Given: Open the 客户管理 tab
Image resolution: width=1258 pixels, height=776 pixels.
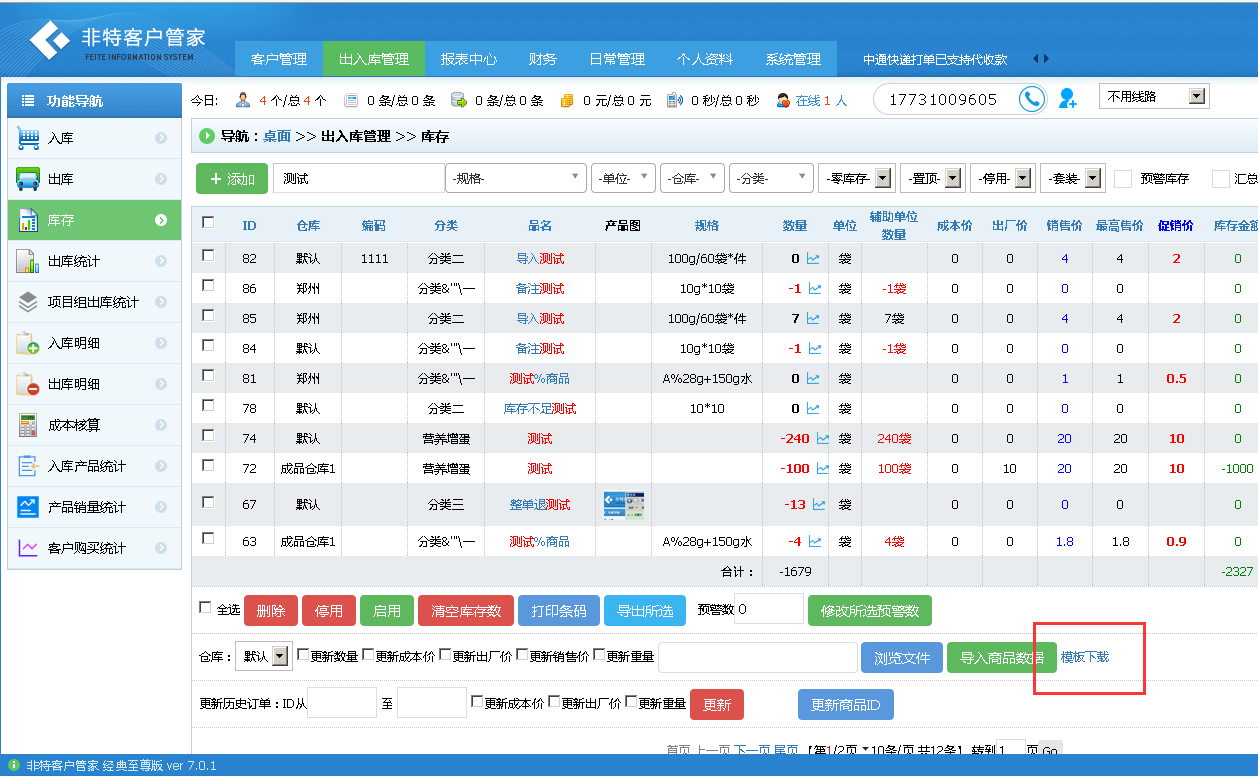Looking at the screenshot, I should point(278,59).
